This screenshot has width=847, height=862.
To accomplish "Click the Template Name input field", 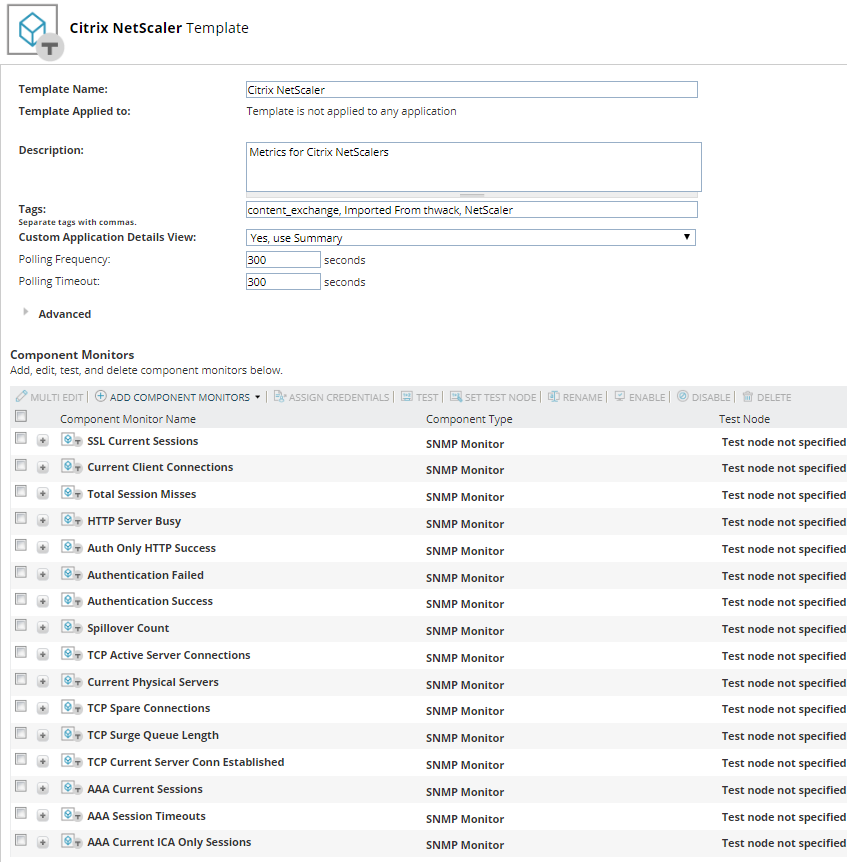I will [472, 90].
